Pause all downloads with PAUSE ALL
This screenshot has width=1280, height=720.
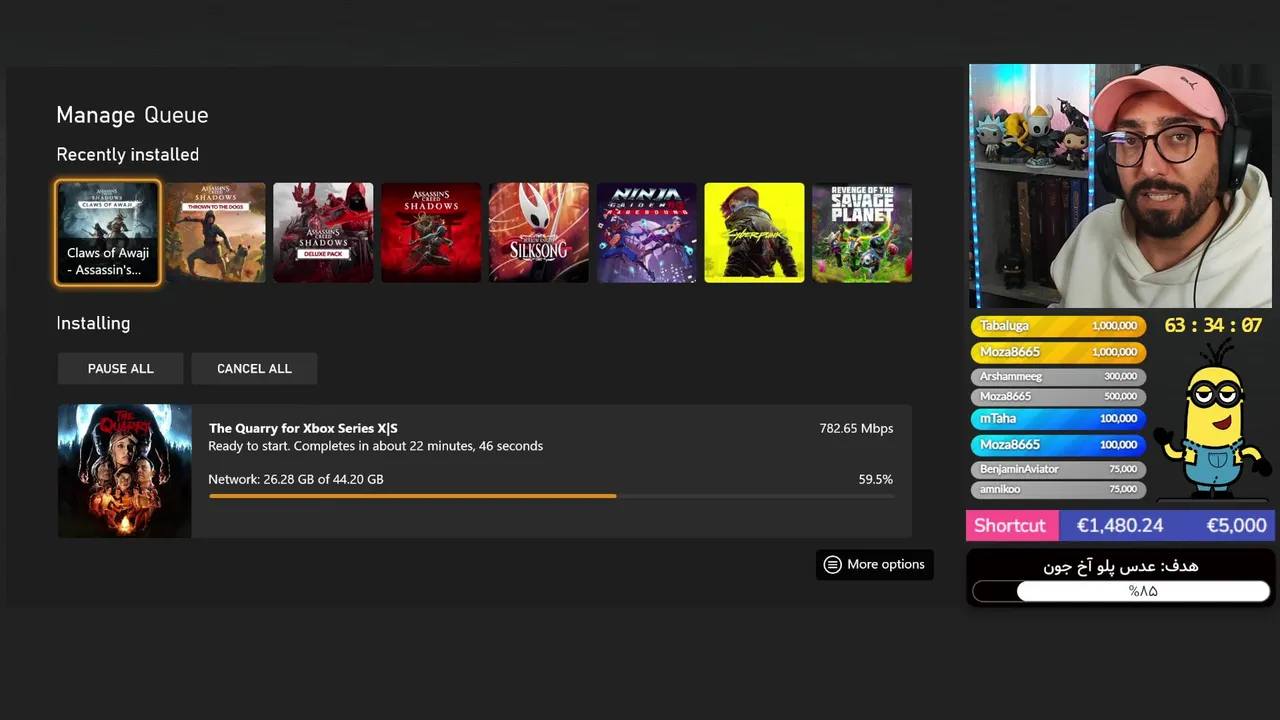coord(120,368)
